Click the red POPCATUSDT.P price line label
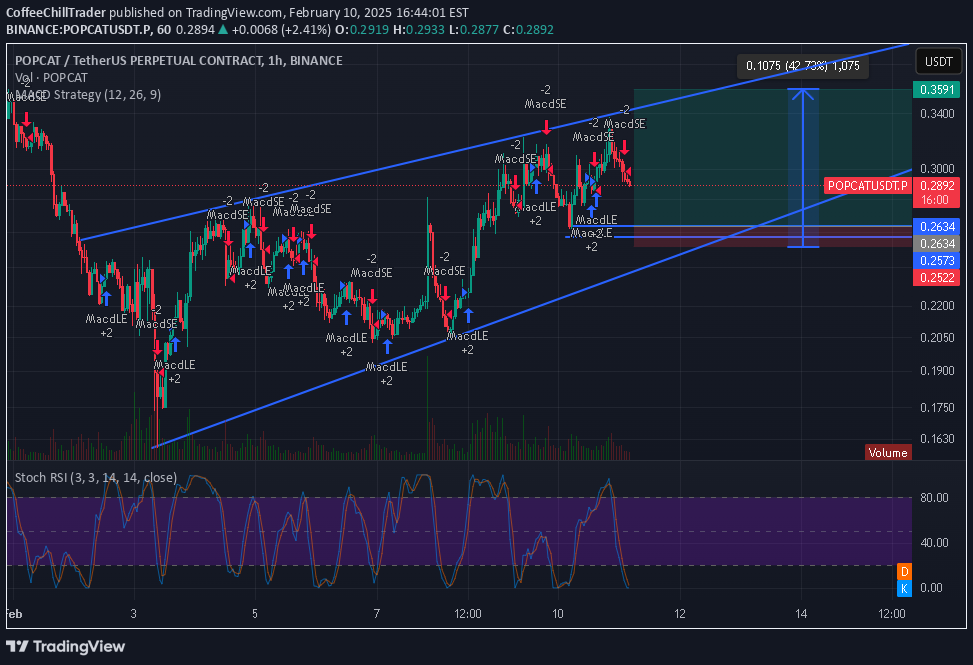The height and width of the screenshot is (665, 973). pos(868,185)
